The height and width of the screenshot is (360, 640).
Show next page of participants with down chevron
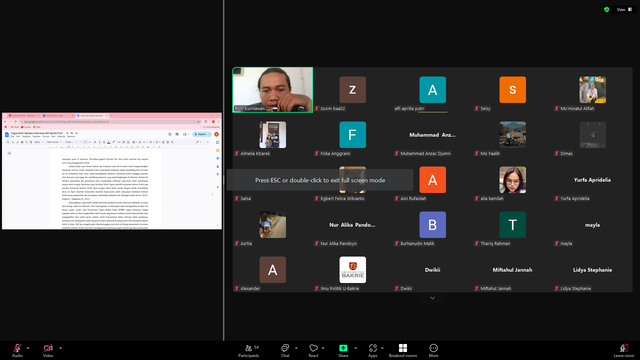click(433, 298)
